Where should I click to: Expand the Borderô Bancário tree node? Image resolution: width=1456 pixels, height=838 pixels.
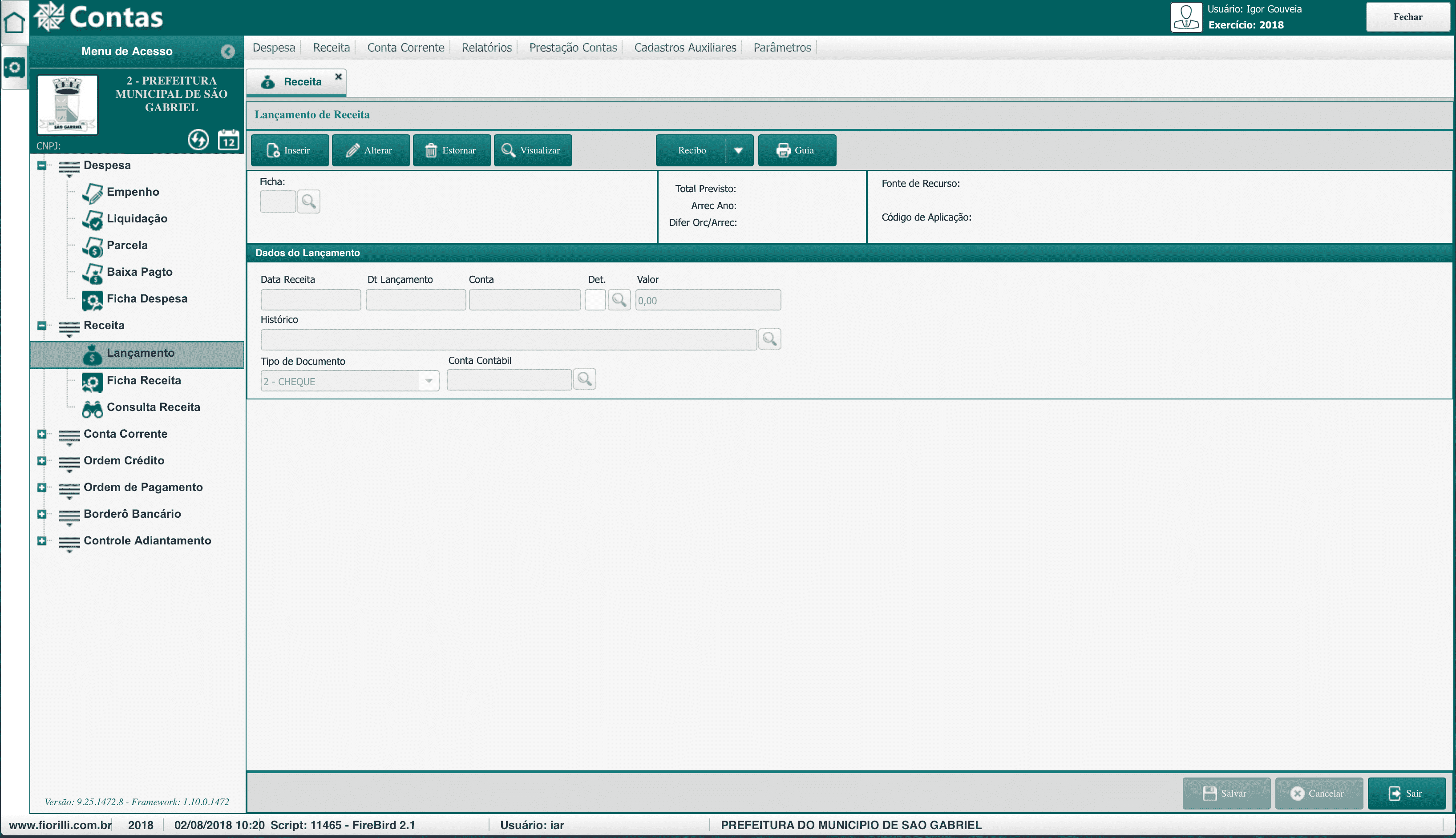(41, 514)
